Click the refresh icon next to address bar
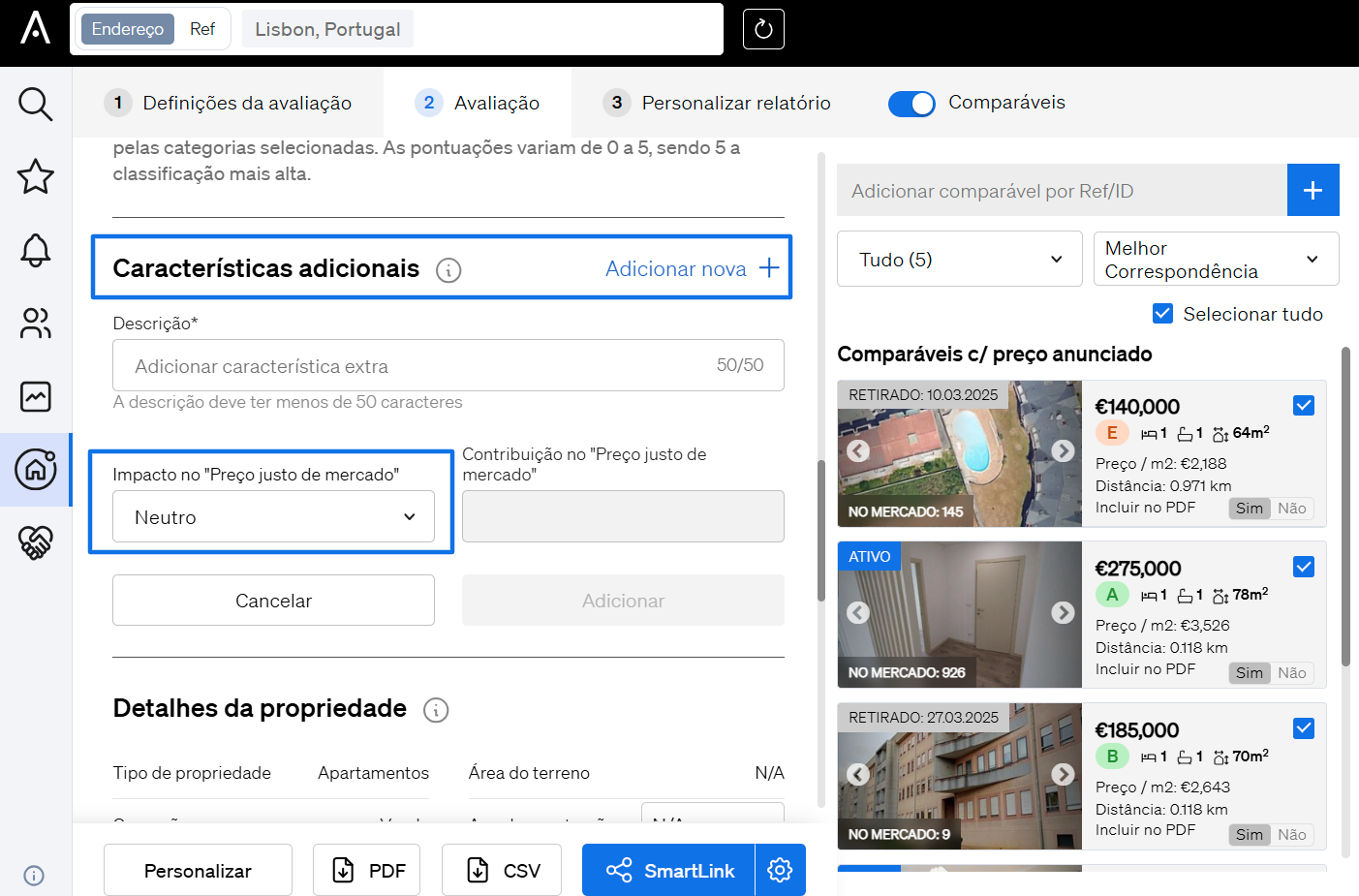Screen dimensions: 1359x896 click(762, 29)
